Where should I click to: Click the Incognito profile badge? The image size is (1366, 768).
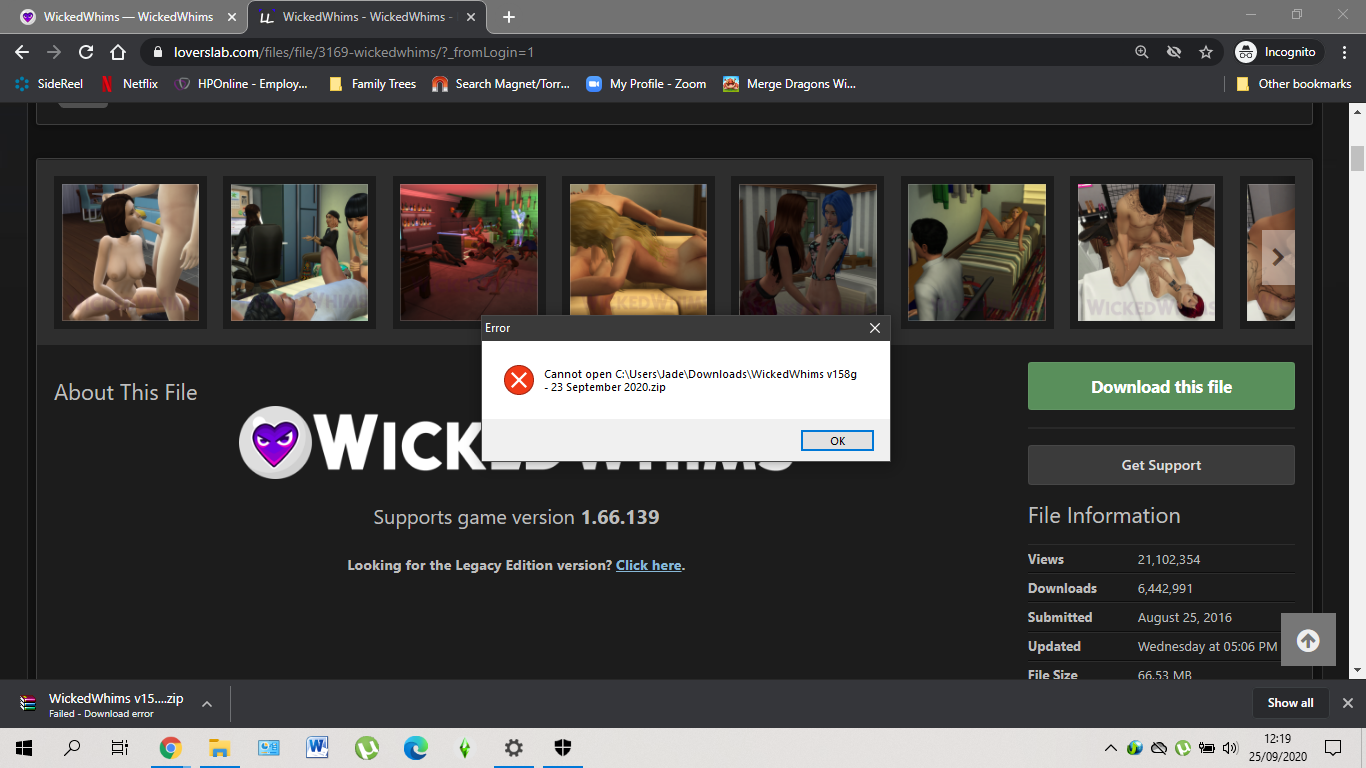click(1279, 52)
